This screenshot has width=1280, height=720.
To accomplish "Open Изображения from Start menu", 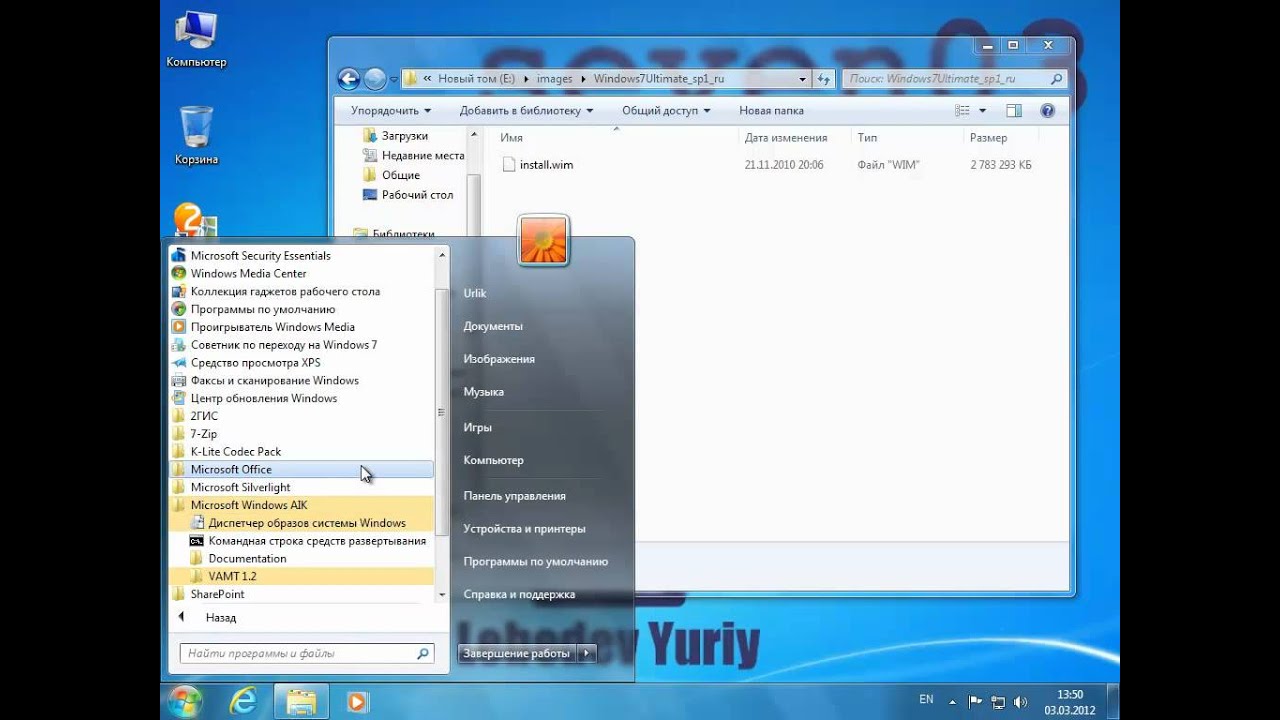I will (499, 359).
